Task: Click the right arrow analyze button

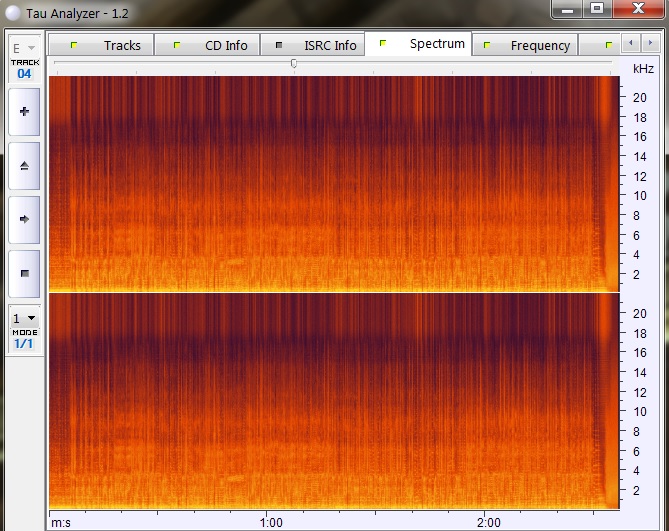Action: 23,218
